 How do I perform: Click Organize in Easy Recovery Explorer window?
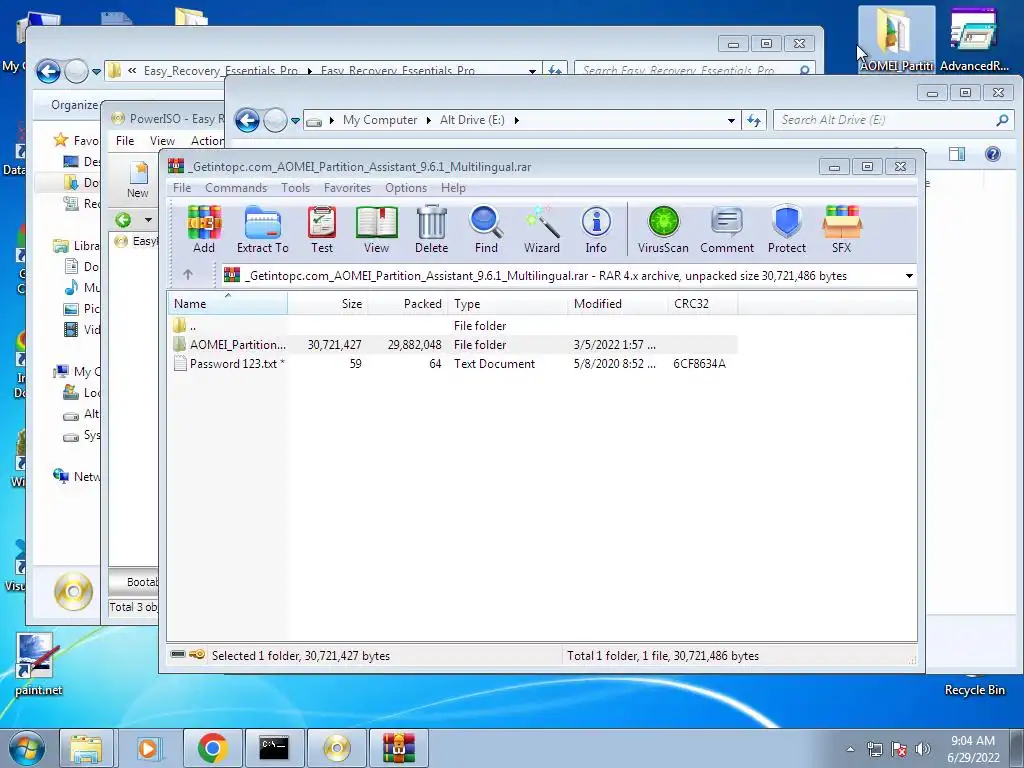tap(74, 104)
